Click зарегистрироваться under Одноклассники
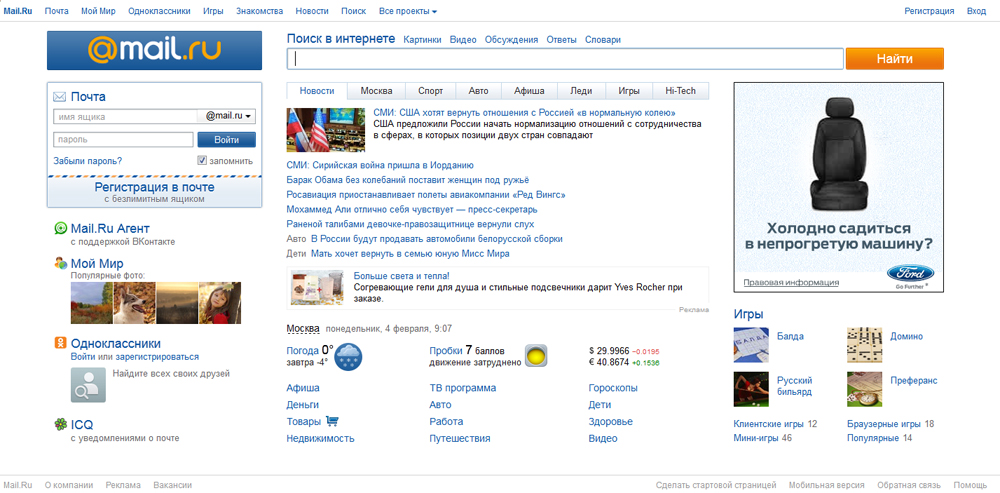 click(157, 357)
